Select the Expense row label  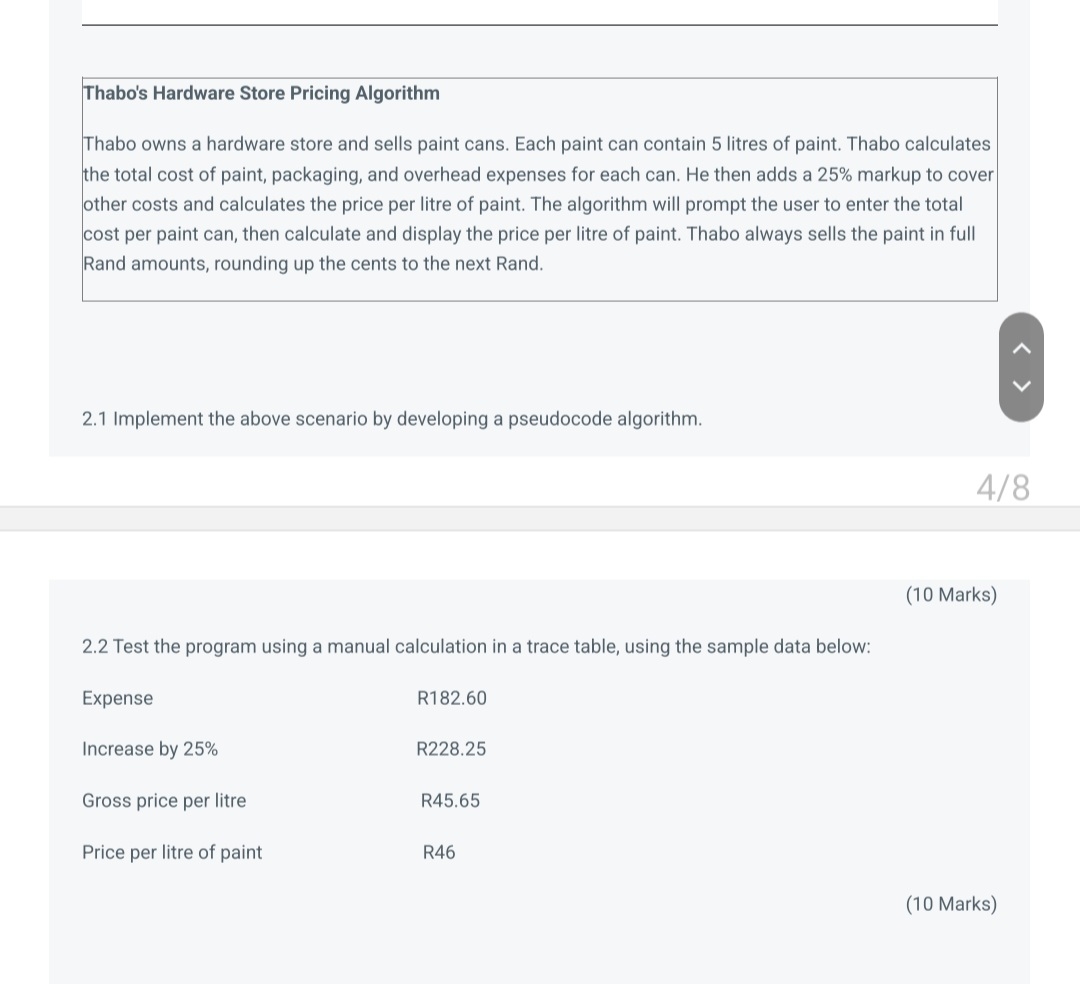click(x=117, y=697)
